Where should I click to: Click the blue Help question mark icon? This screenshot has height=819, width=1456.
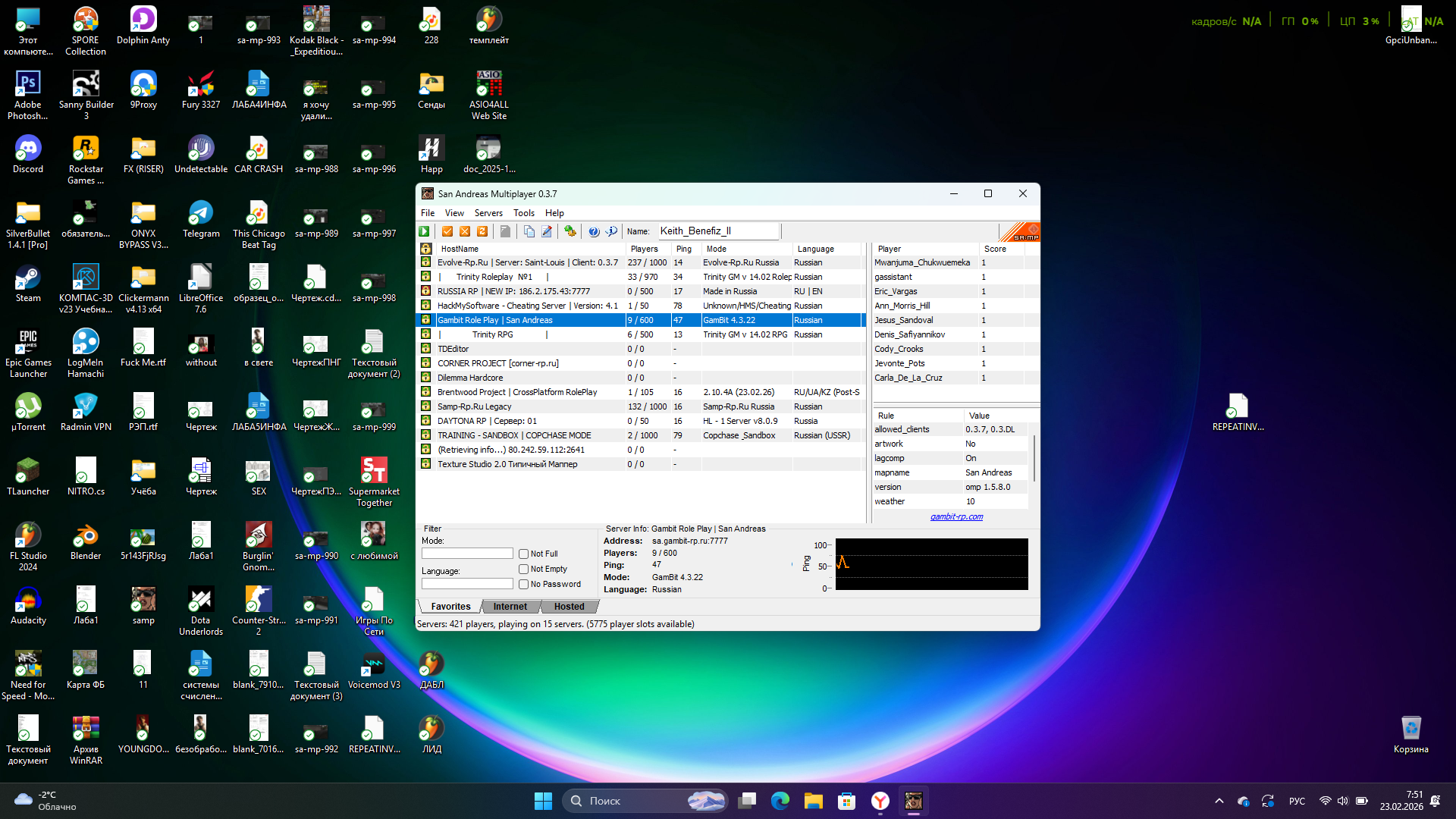[x=594, y=231]
